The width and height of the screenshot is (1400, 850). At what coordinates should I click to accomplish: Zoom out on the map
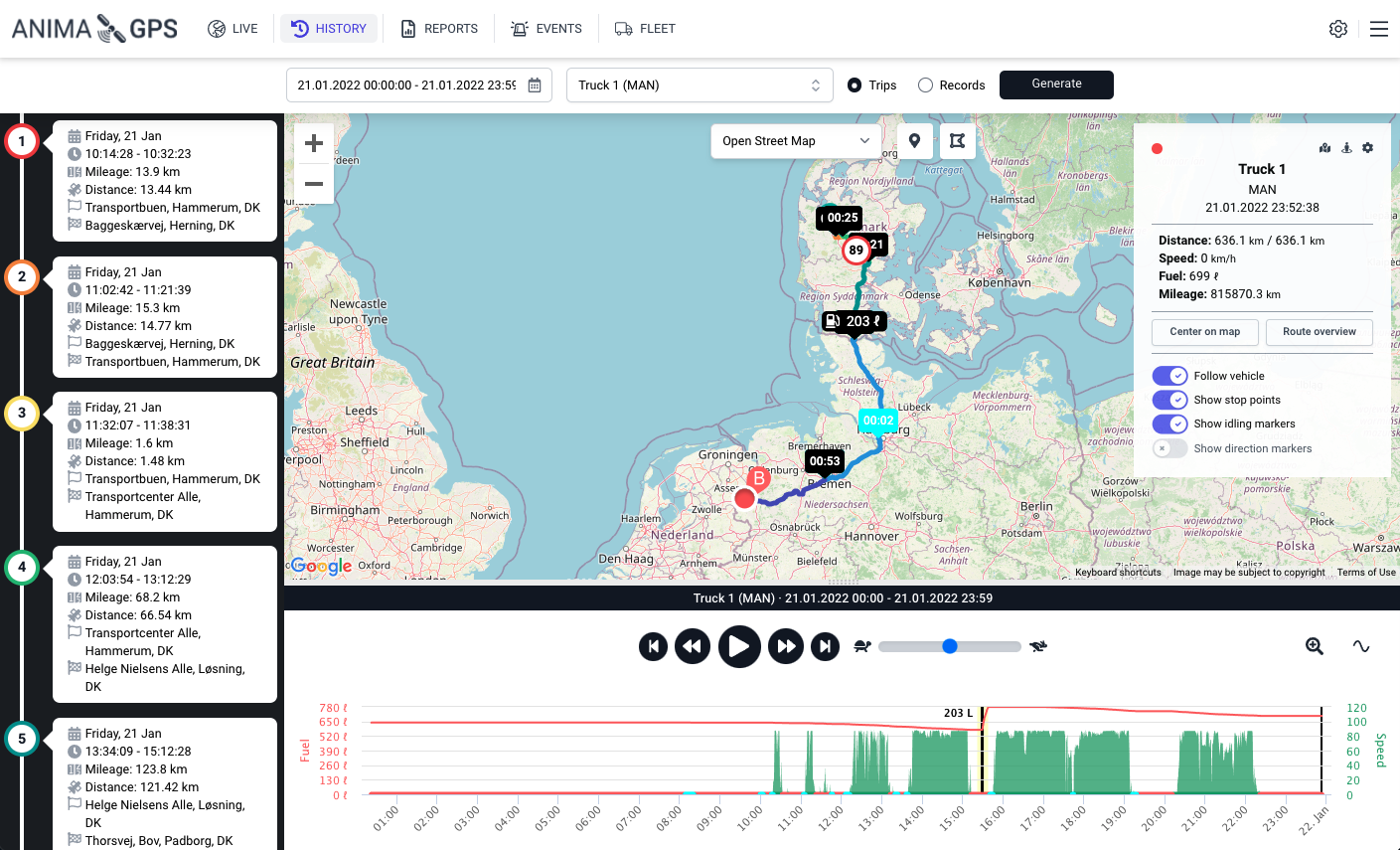314,184
